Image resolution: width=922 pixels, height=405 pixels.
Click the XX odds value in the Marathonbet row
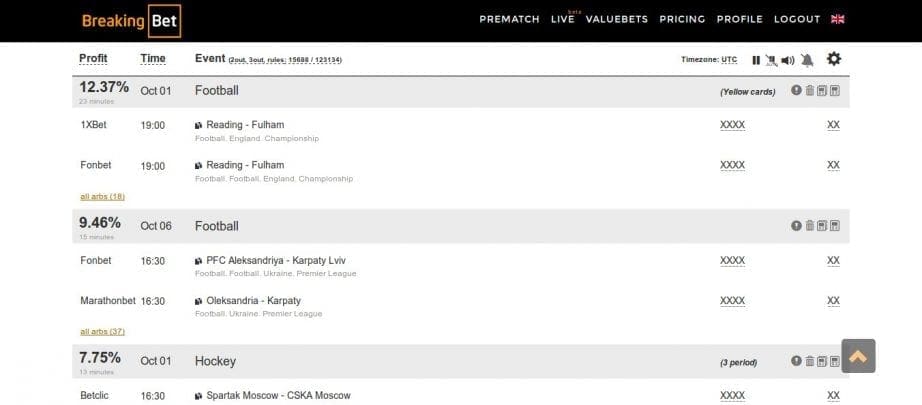(833, 301)
